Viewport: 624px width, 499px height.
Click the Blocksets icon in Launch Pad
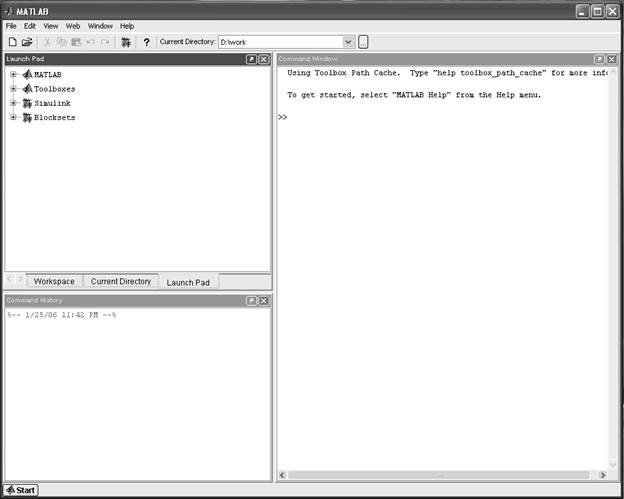(27, 117)
